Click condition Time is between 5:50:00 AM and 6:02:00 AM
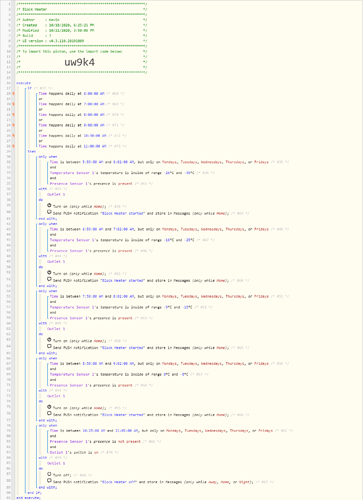This screenshot has width=364, height=500. [159, 162]
